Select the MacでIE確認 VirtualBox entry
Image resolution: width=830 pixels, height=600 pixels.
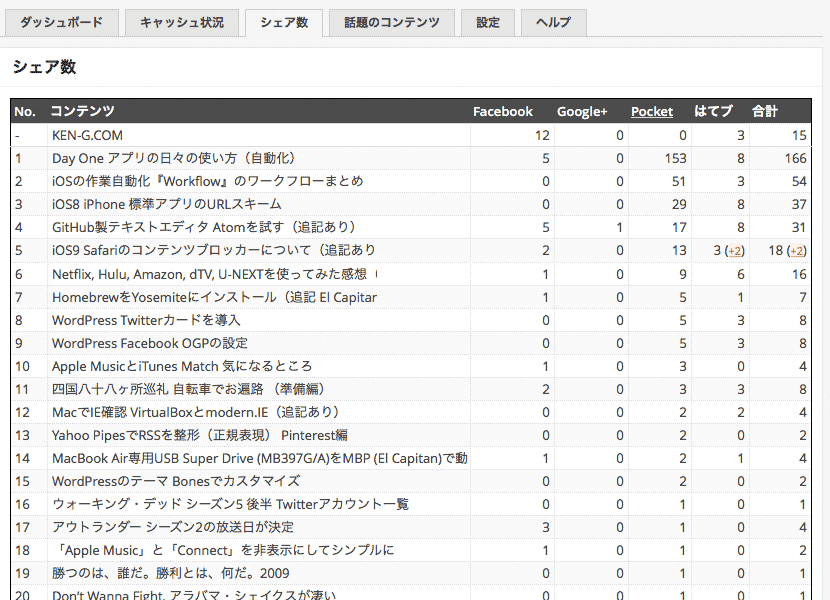195,412
